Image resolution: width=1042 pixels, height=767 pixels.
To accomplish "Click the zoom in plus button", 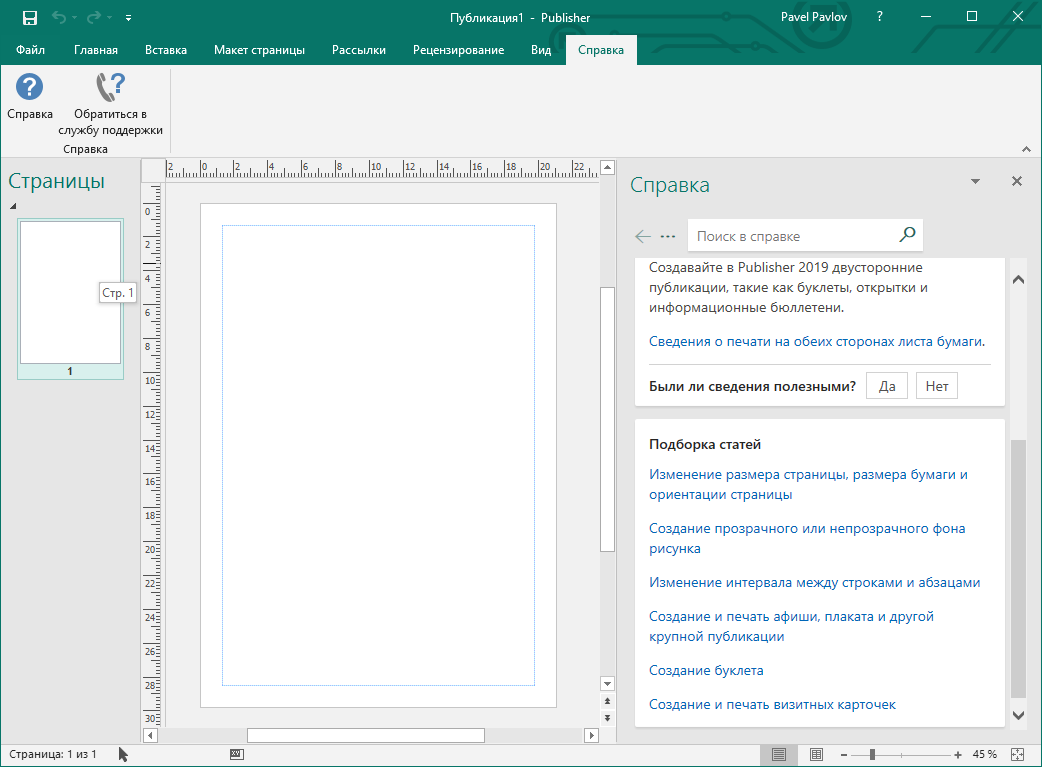I will coord(958,754).
